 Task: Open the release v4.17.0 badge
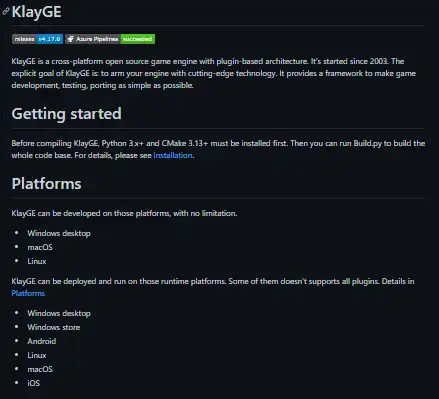(37, 39)
